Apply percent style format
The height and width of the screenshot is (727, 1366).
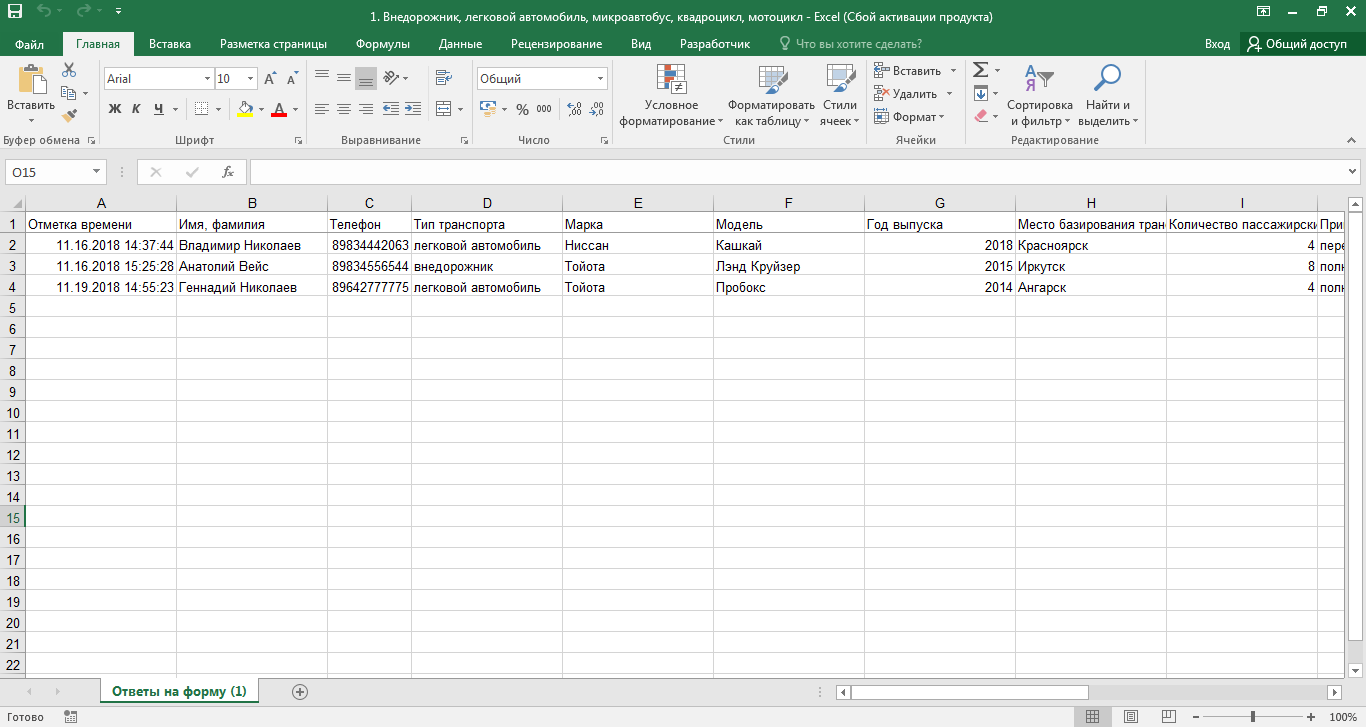click(x=522, y=109)
